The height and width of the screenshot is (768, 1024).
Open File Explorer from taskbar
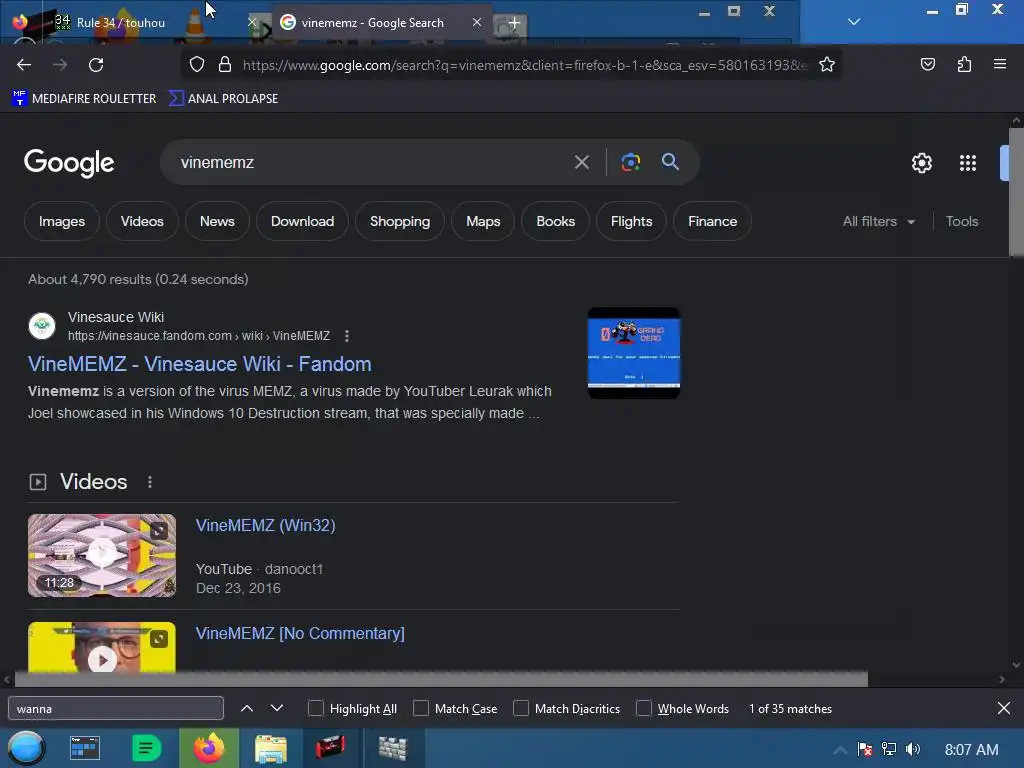[270, 748]
